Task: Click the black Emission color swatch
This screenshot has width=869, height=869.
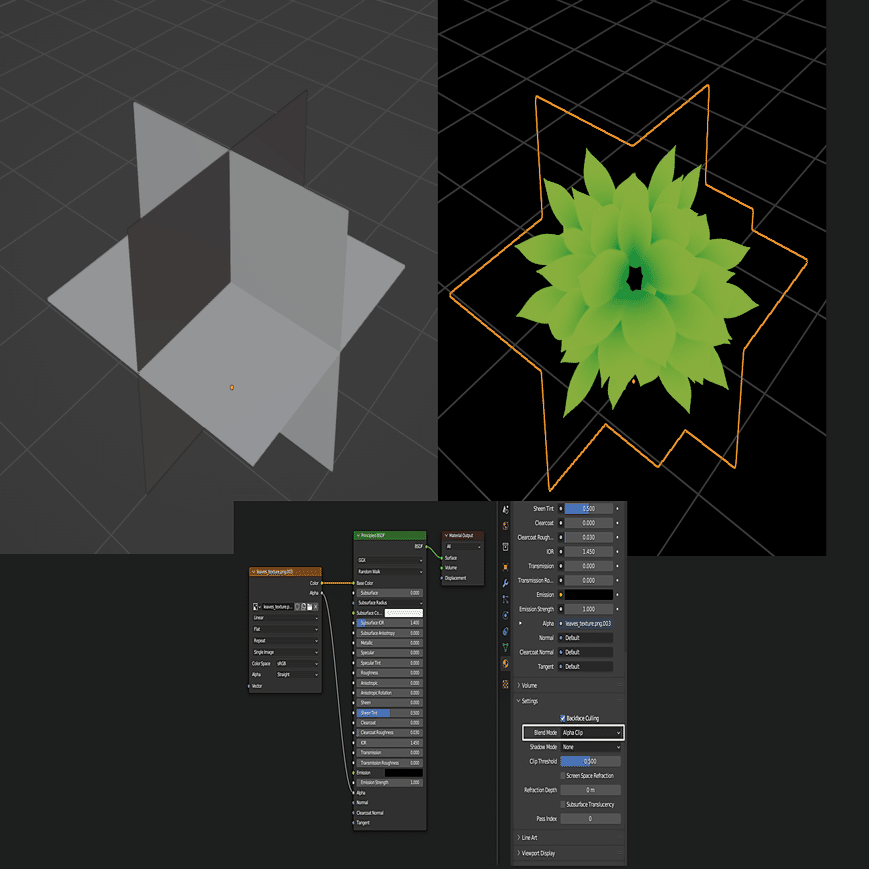Action: point(589,595)
